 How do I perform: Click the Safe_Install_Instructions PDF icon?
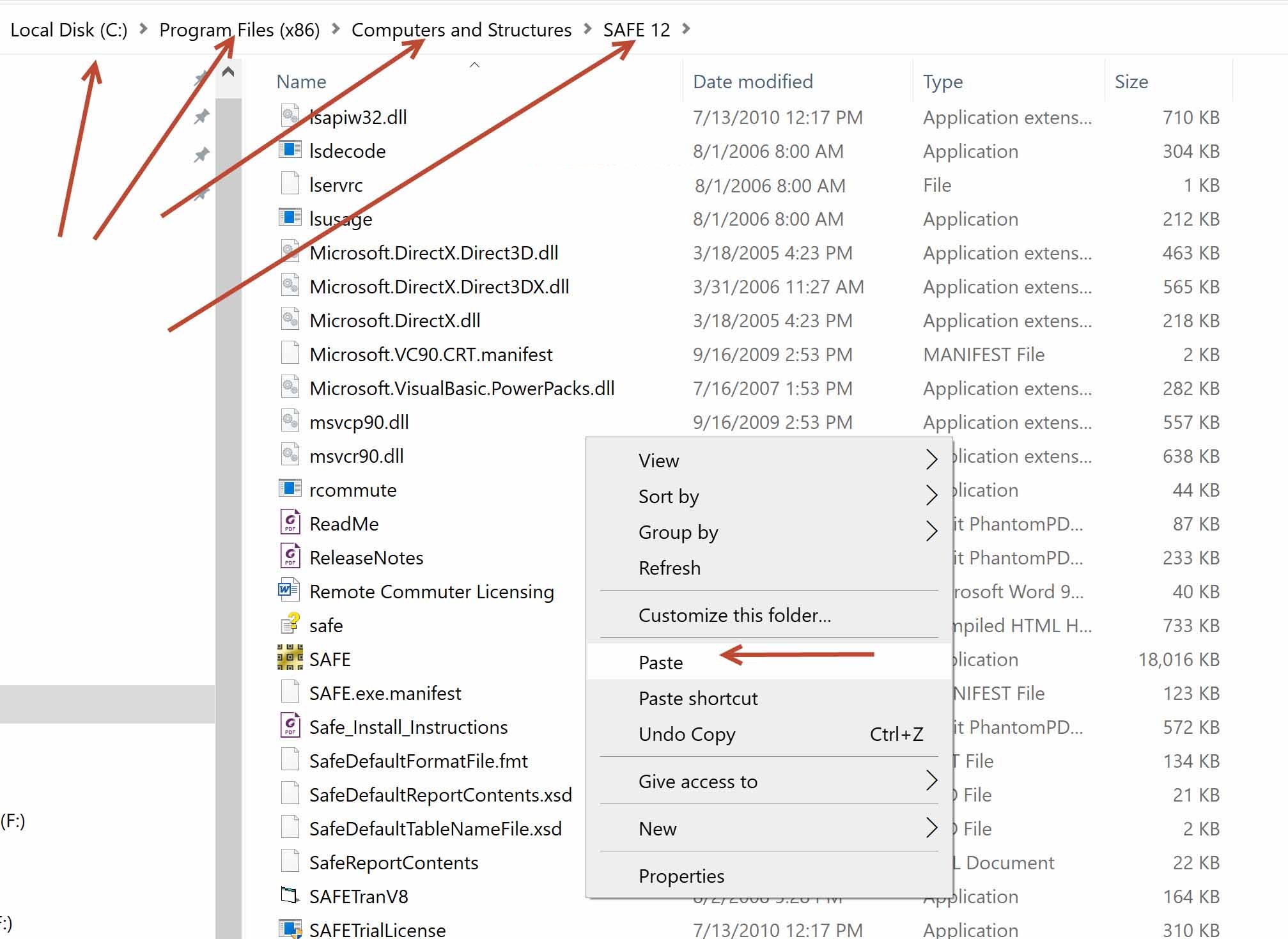290,726
